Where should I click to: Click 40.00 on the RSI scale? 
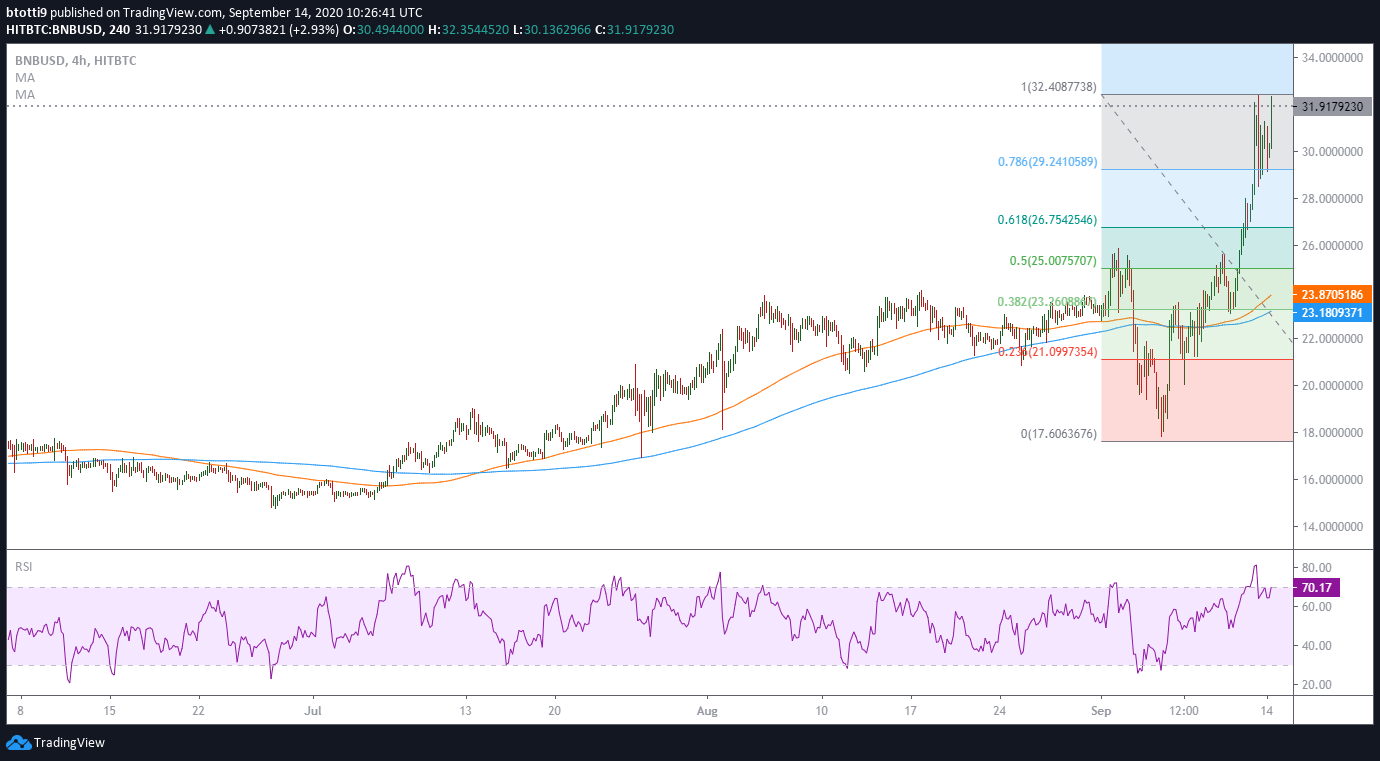coord(1316,646)
